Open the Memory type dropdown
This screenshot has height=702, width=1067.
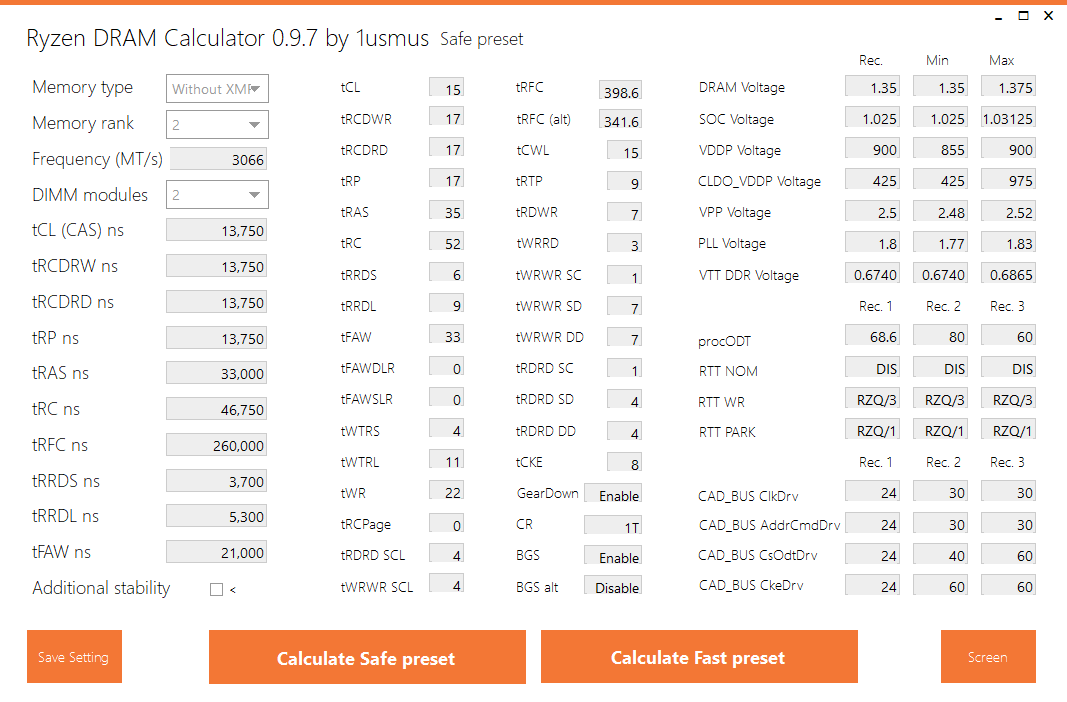pos(218,88)
